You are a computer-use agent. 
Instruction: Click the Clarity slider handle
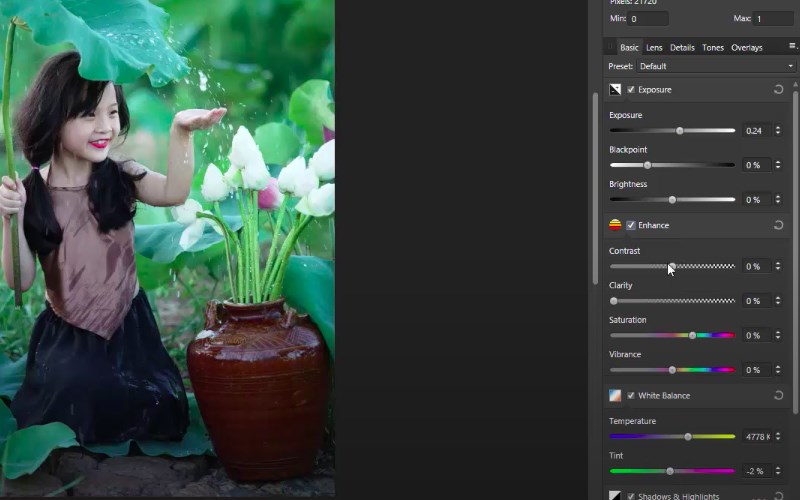(614, 301)
